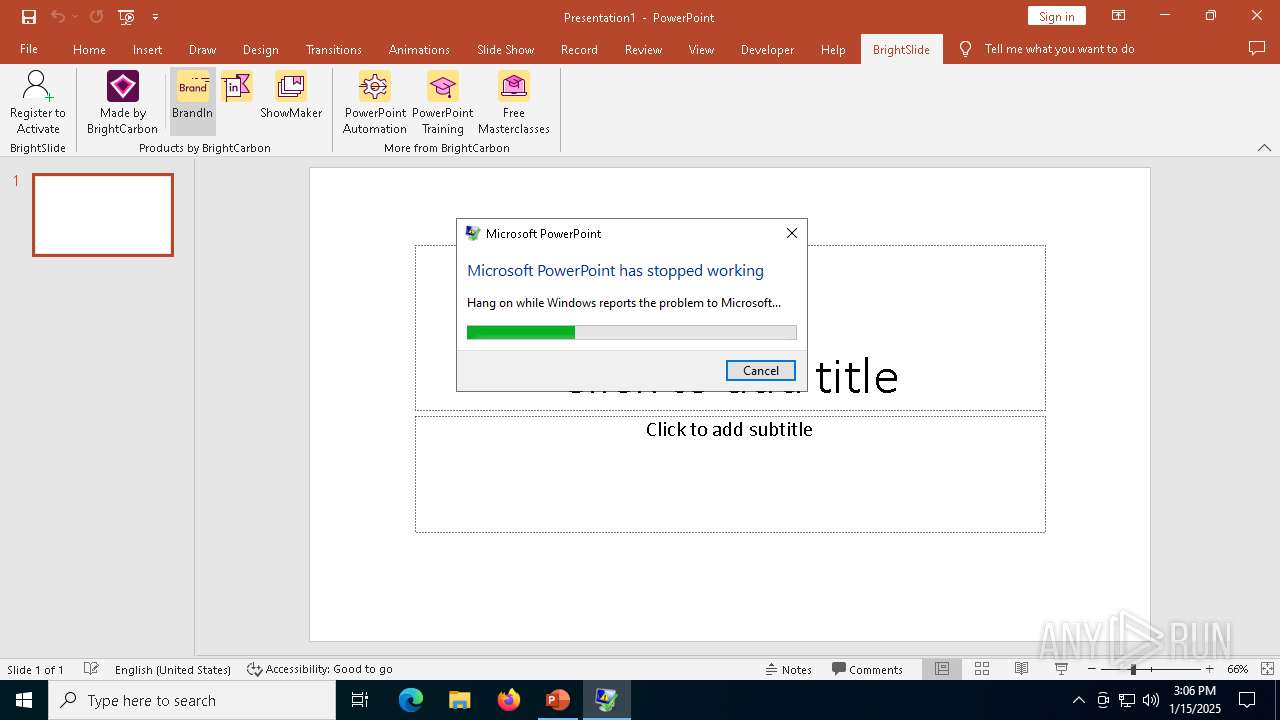Click the Undo arrow icon
Viewport: 1280px width, 720px height.
coord(58,17)
